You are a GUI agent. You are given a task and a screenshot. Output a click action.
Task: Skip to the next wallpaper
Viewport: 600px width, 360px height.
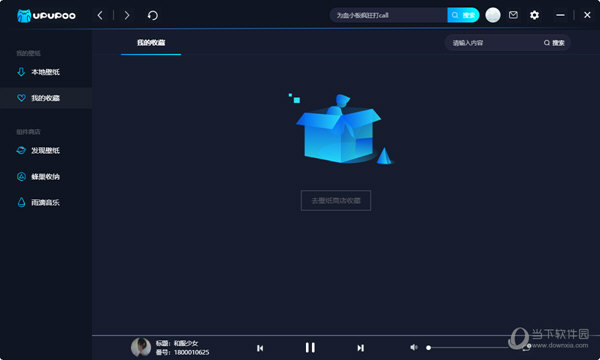coord(360,348)
